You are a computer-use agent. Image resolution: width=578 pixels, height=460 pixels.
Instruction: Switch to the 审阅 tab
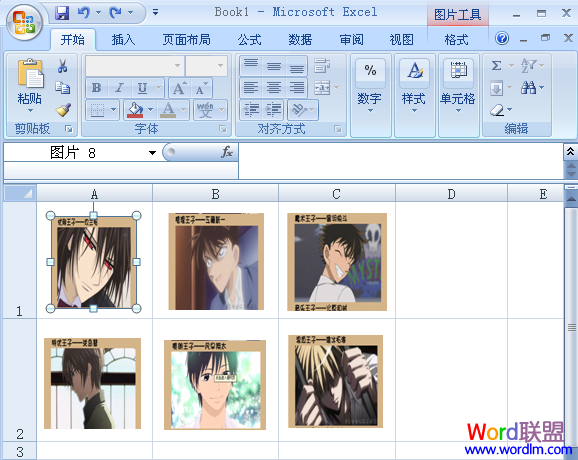pos(351,39)
